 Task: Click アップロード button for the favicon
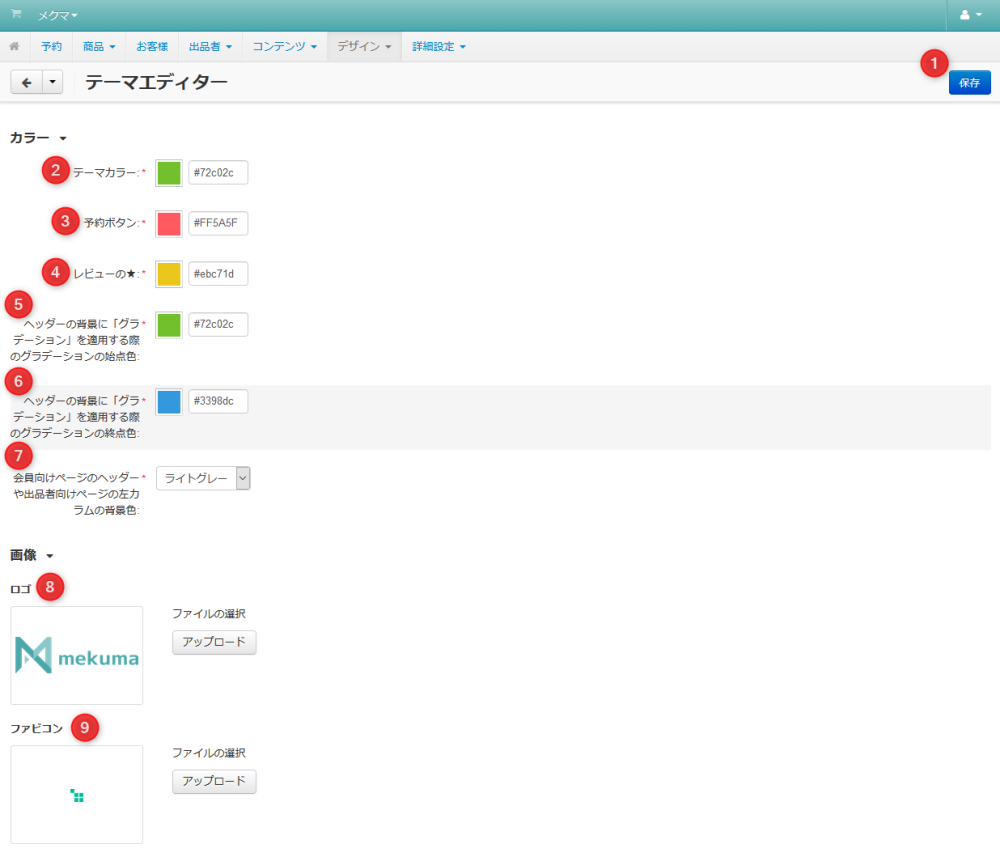click(214, 781)
